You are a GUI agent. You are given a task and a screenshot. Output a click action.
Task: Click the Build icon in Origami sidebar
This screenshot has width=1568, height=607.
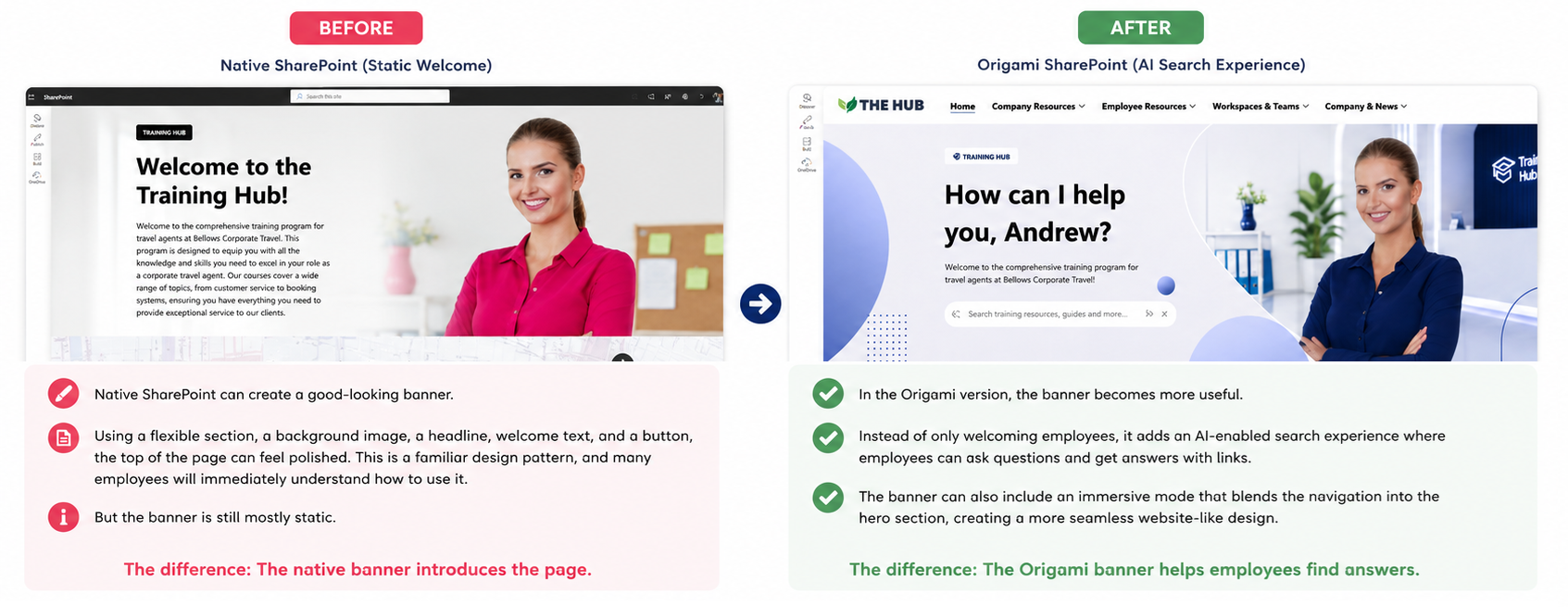[807, 144]
